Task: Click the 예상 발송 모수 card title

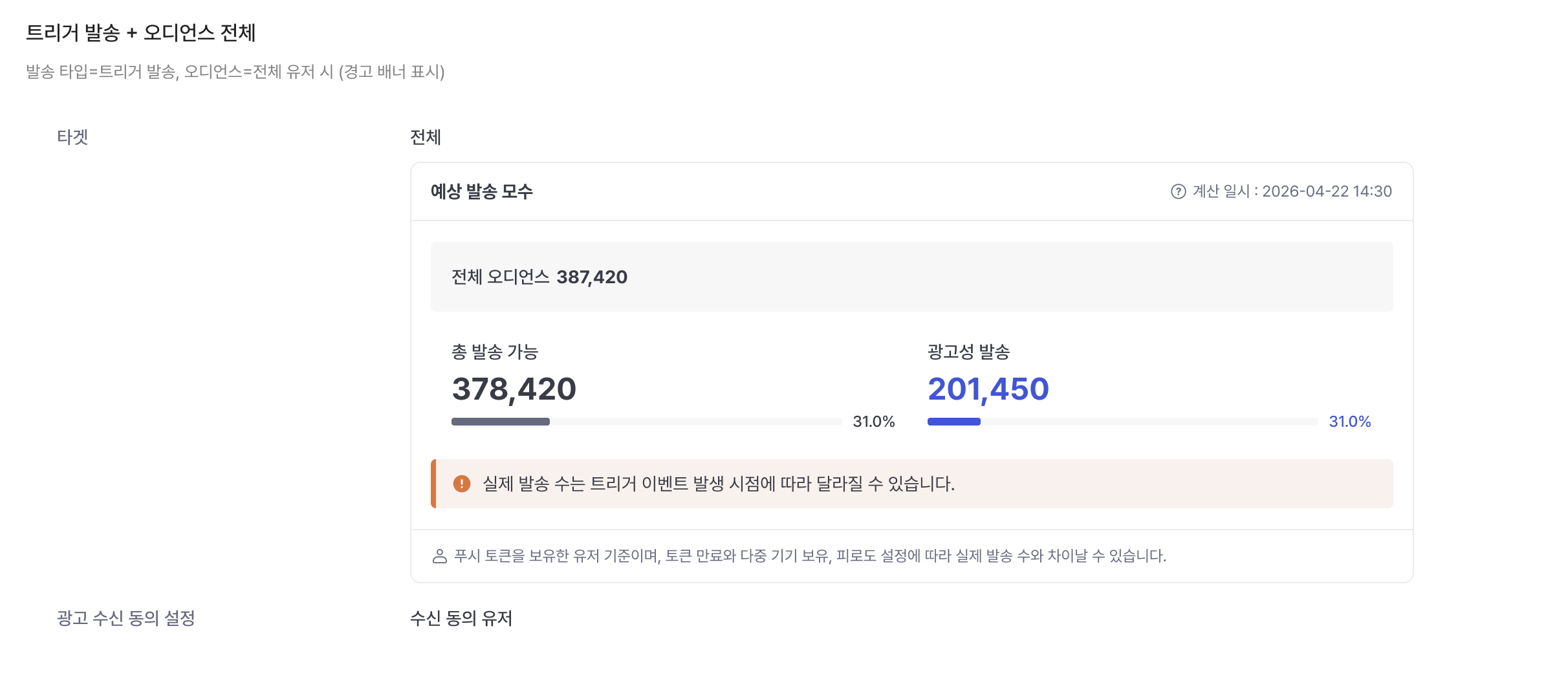Action: tap(482, 191)
